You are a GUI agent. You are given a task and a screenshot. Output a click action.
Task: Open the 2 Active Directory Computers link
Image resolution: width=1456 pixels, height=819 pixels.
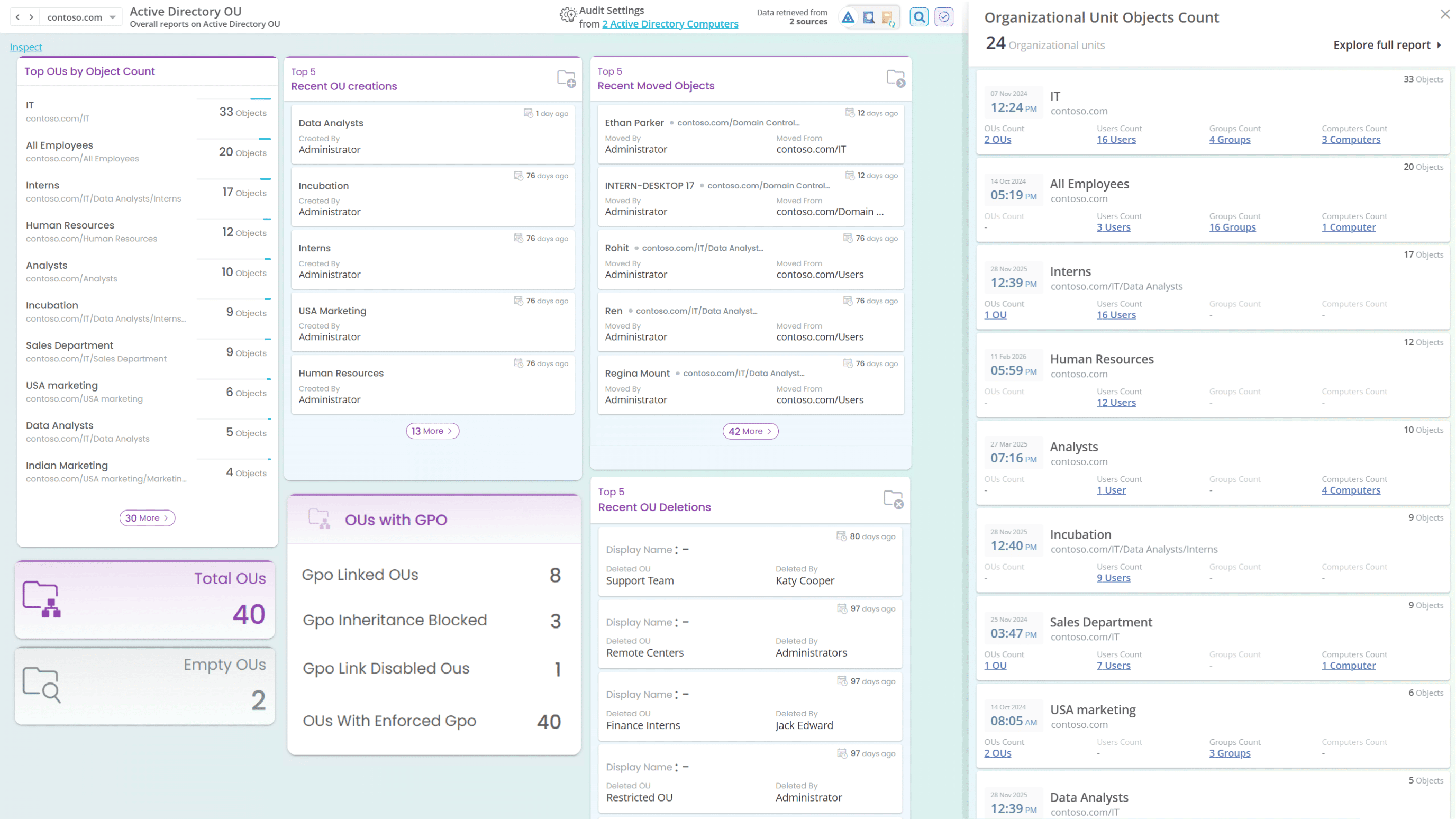[670, 24]
